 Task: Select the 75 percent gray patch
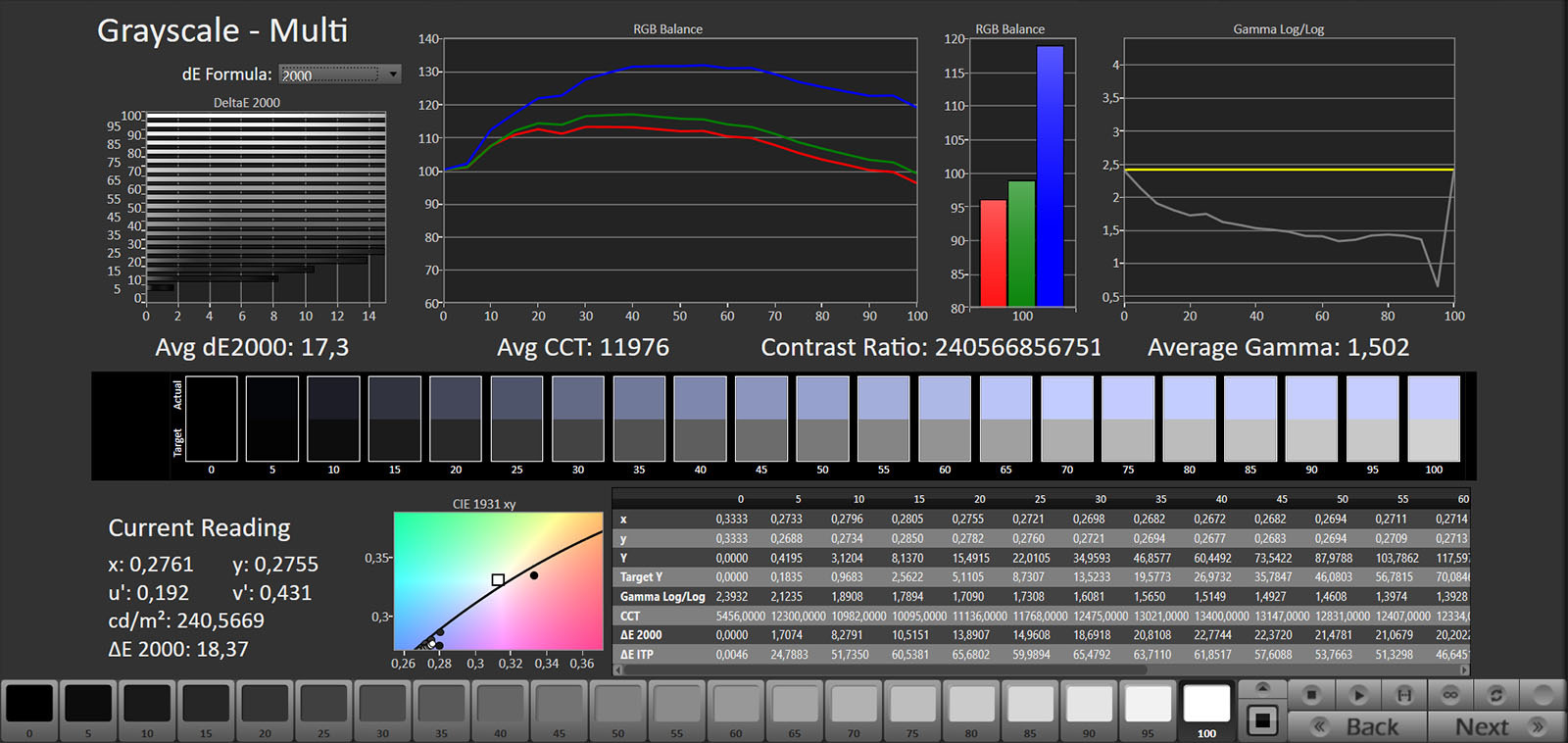point(912,704)
